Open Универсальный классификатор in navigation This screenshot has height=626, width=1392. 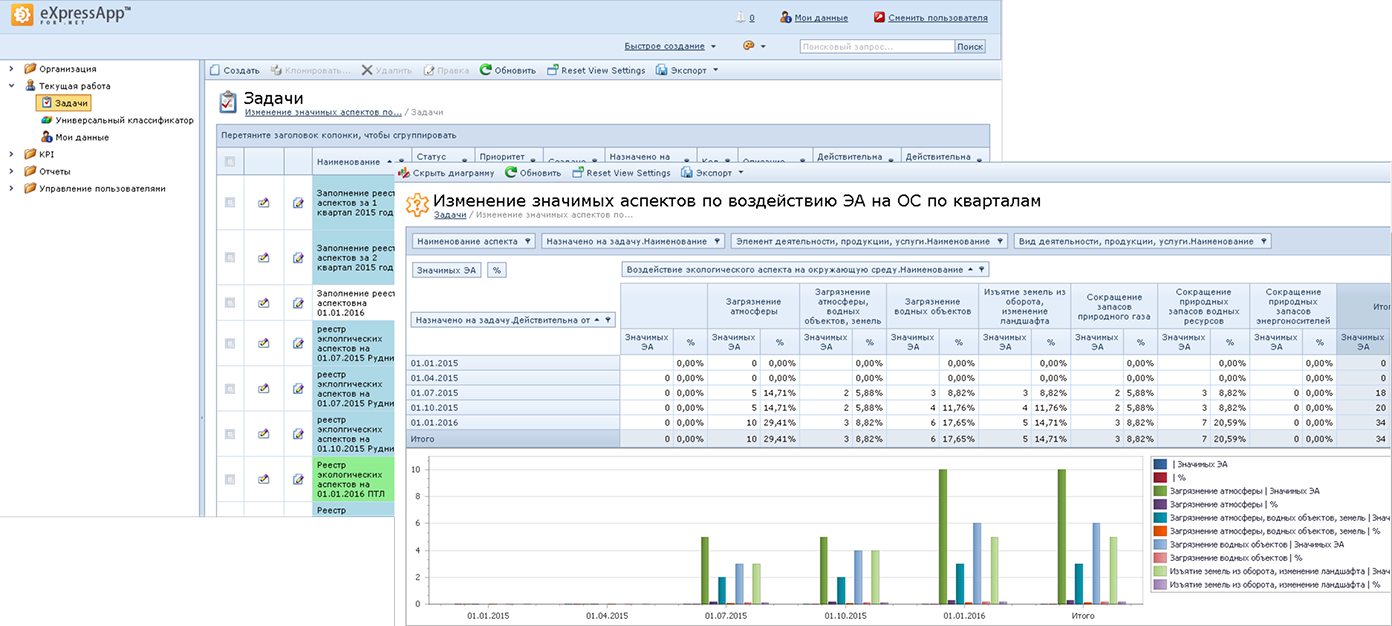(117, 120)
